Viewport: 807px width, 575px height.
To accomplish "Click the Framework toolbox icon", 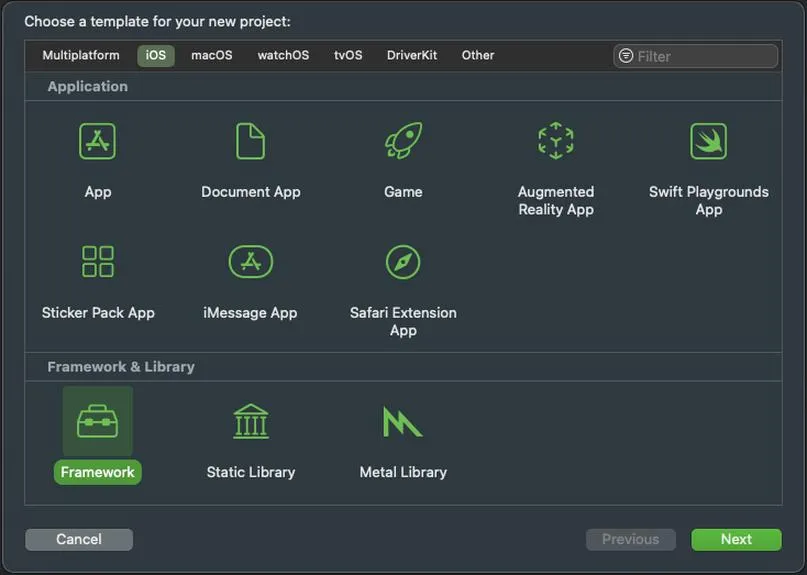I will (x=97, y=421).
